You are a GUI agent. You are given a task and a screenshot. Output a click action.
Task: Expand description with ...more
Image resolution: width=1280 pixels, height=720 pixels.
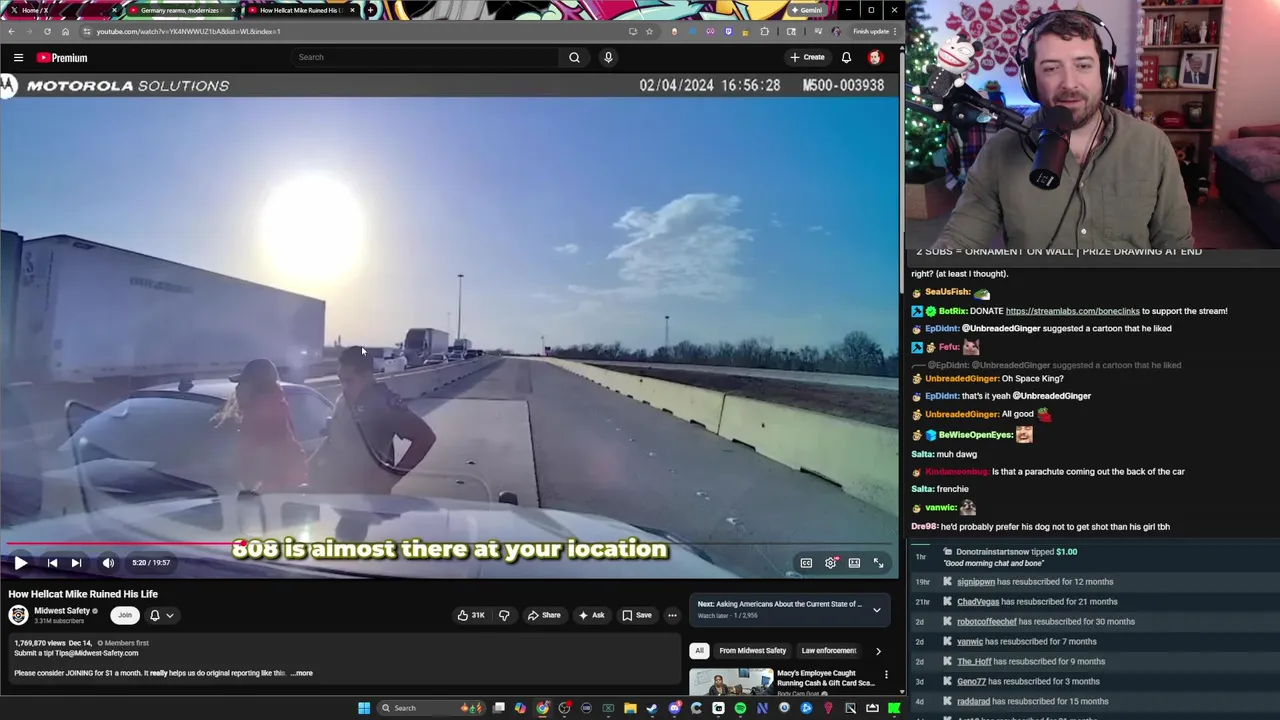302,673
